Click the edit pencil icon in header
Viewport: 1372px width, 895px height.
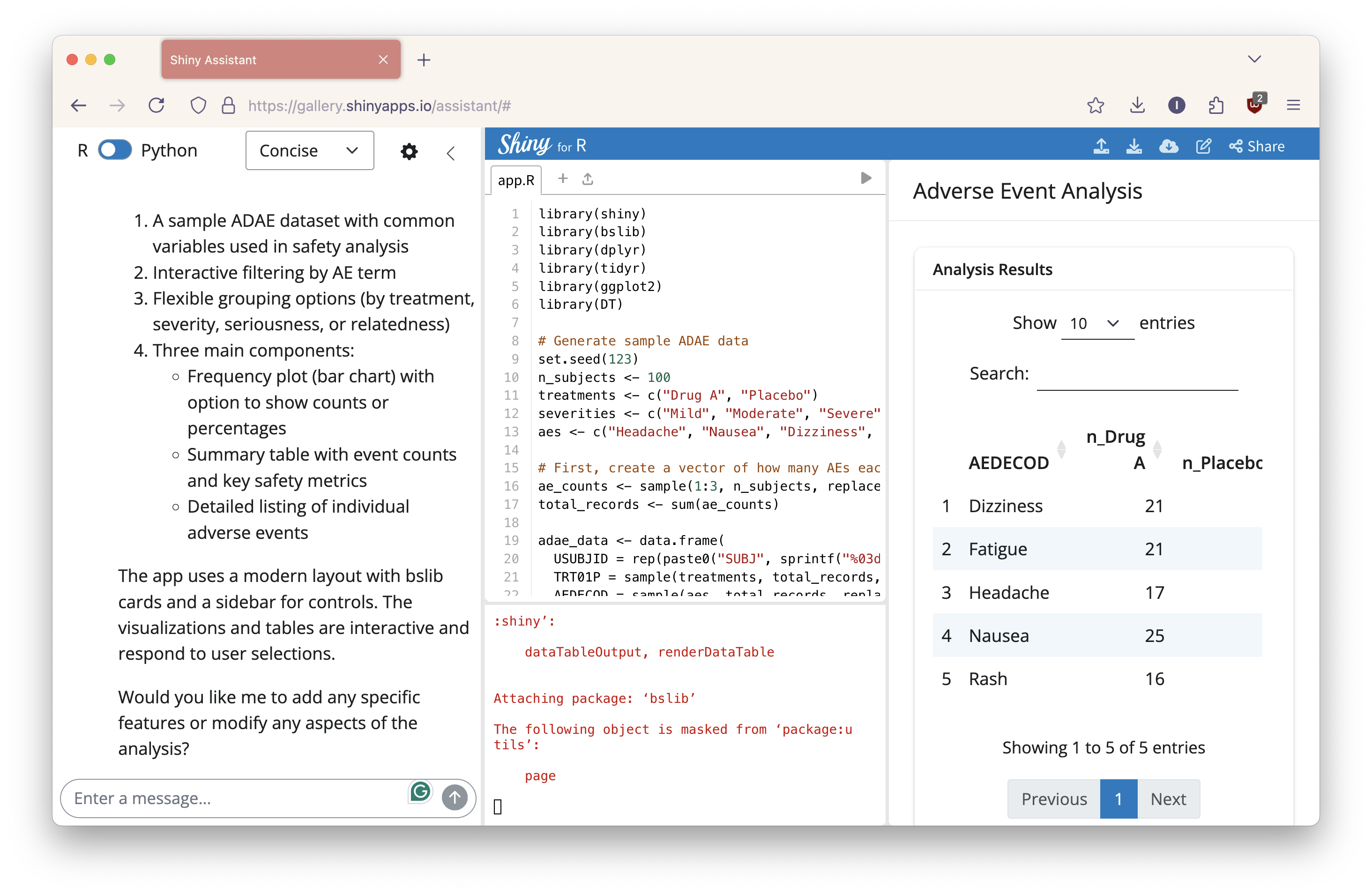click(x=1203, y=146)
